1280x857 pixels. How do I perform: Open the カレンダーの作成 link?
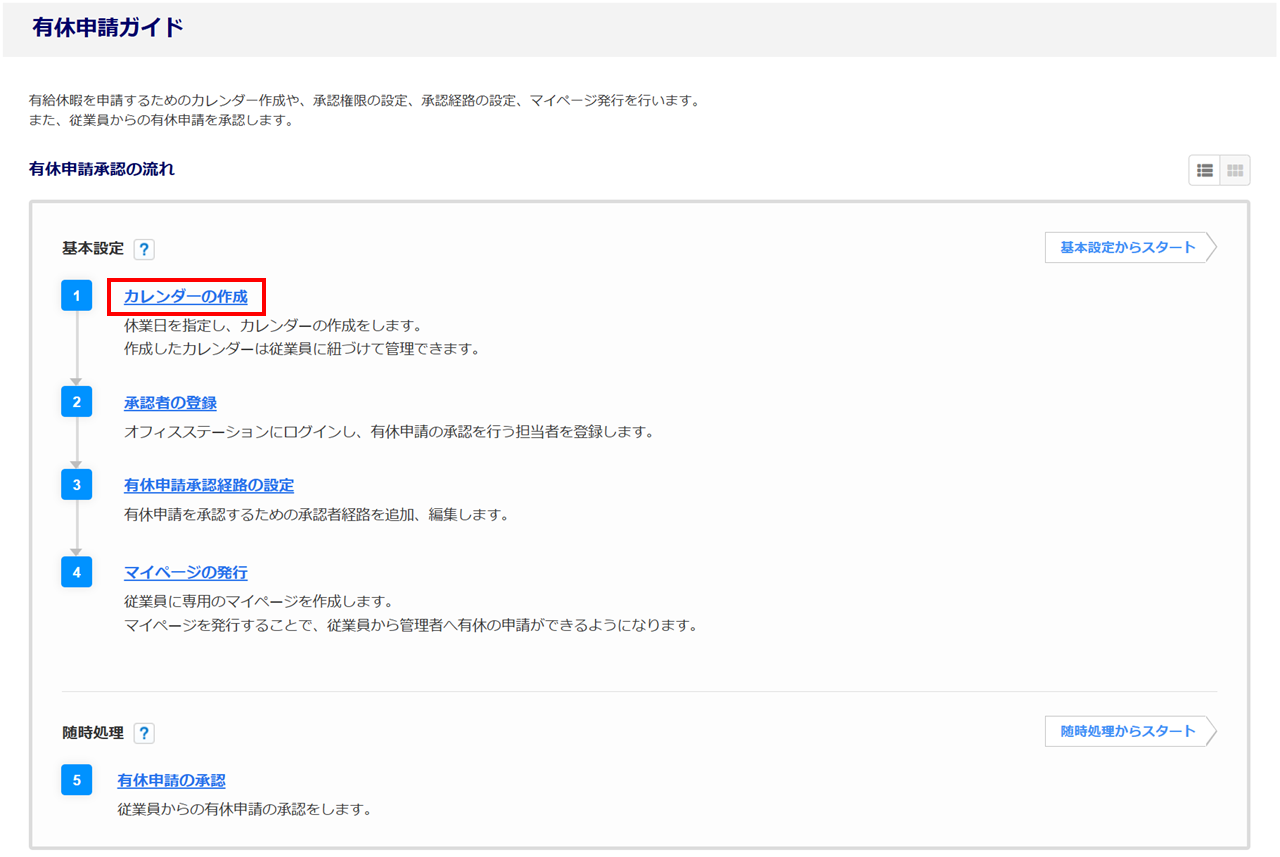pyautogui.click(x=186, y=297)
